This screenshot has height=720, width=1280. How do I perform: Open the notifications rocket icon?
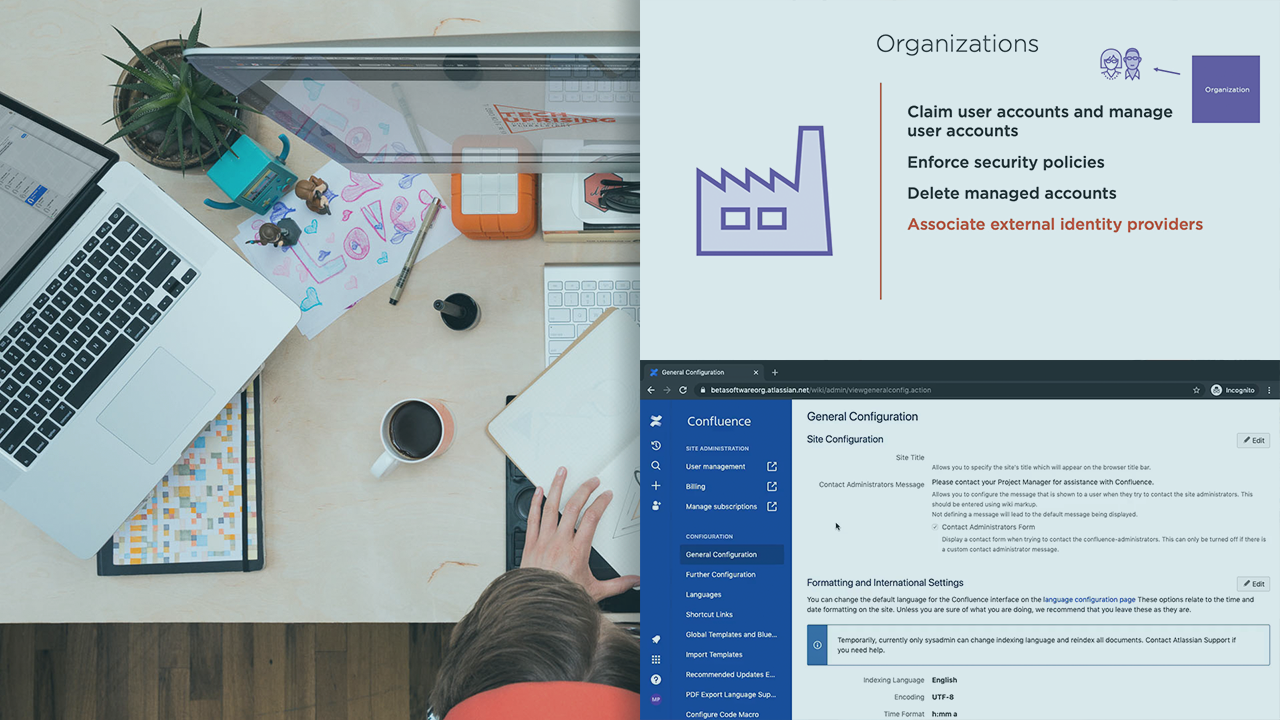point(656,639)
